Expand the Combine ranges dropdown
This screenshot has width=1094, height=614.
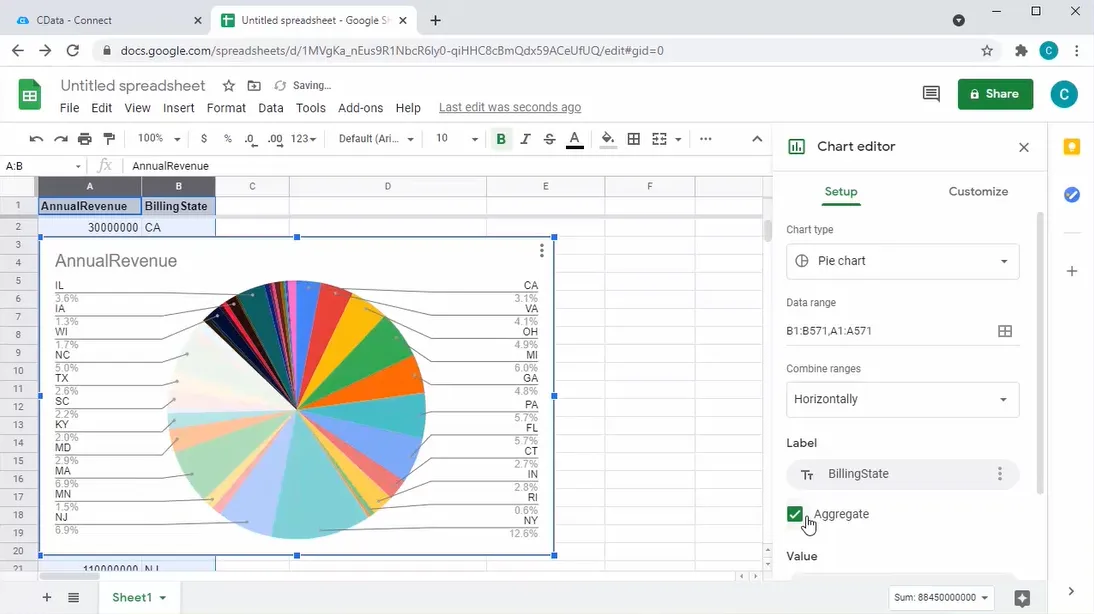click(902, 398)
